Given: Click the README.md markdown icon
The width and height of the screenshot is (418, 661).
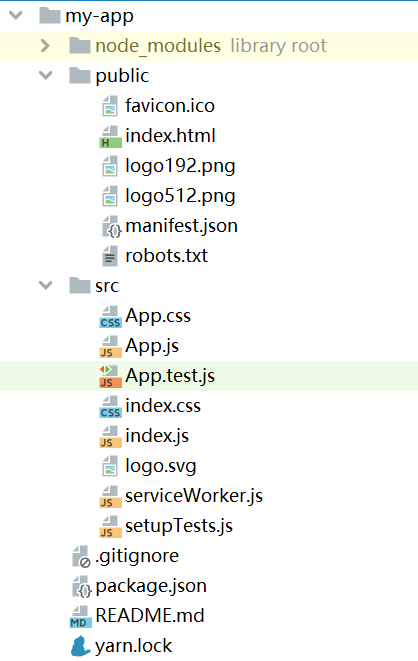Looking at the screenshot, I should [80, 617].
